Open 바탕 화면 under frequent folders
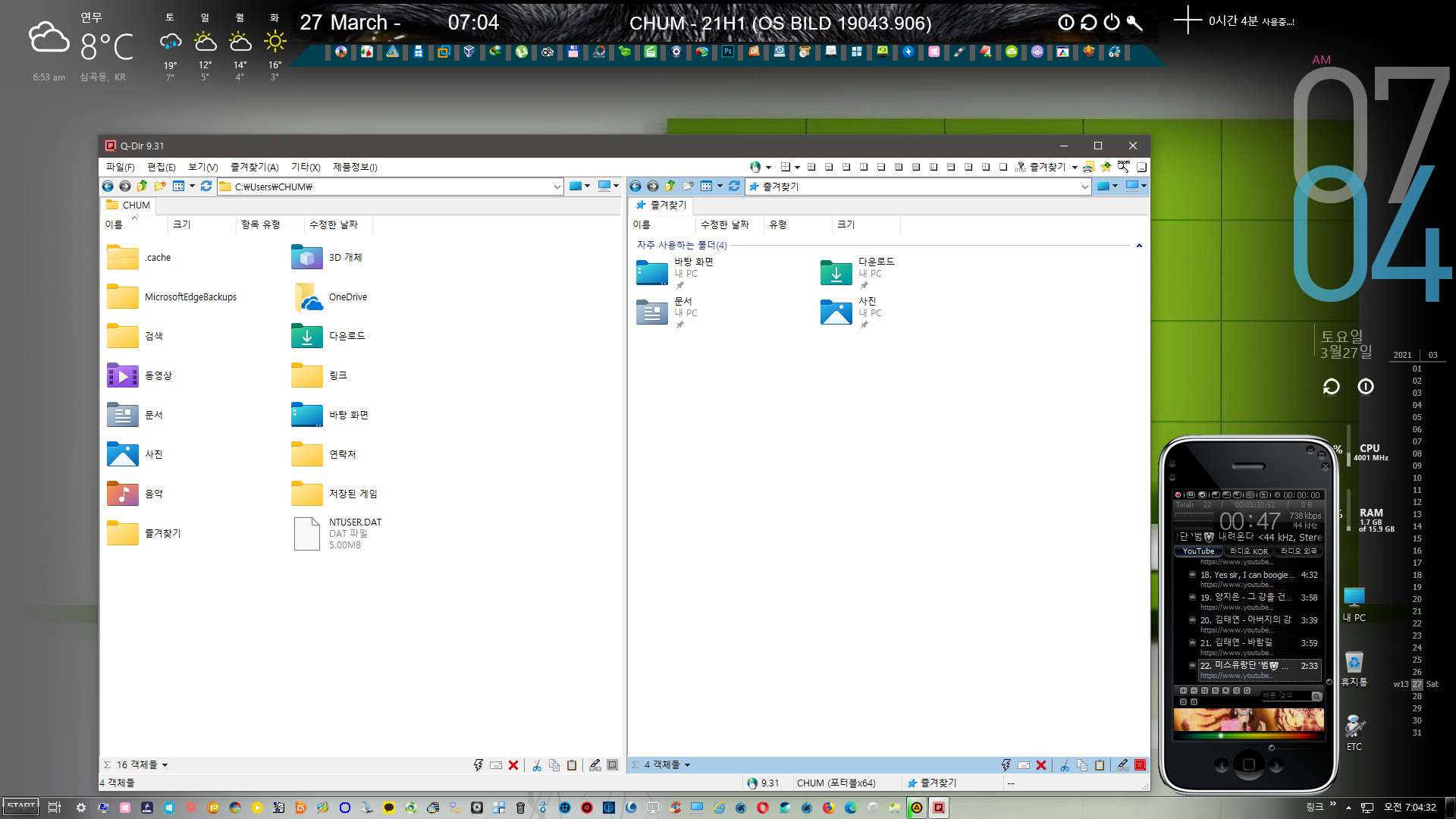This screenshot has height=819, width=1456. coord(675,272)
